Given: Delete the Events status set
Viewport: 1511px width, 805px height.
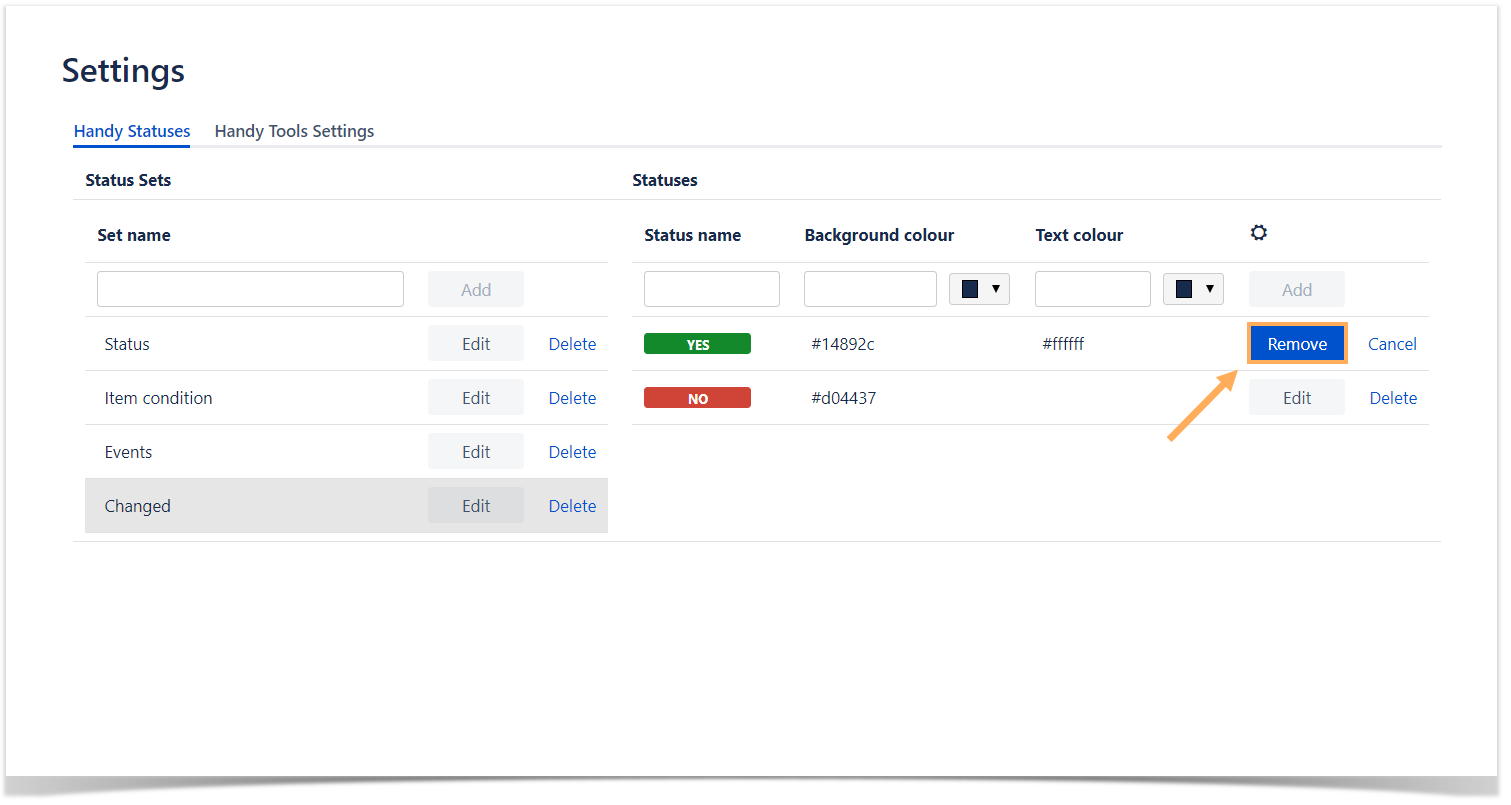Looking at the screenshot, I should pos(572,452).
